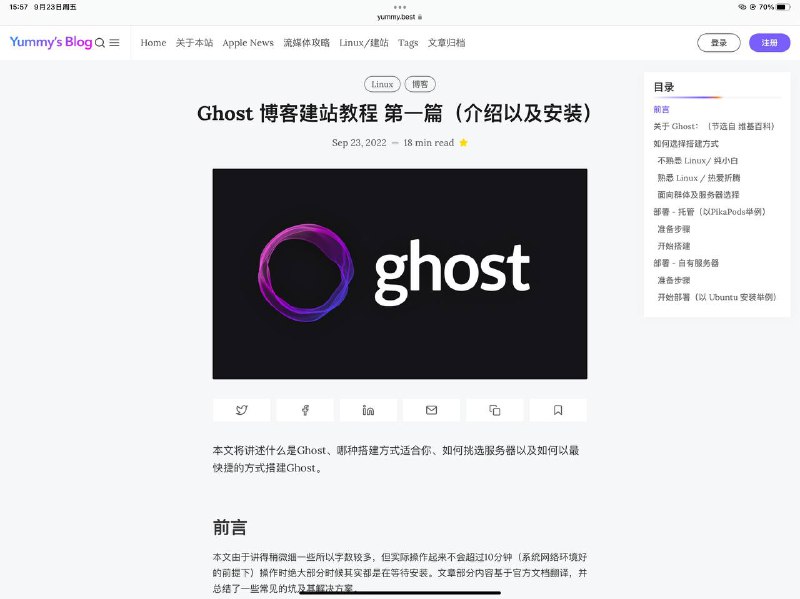Share article via LinkedIn icon
This screenshot has width=800, height=599.
click(x=368, y=410)
